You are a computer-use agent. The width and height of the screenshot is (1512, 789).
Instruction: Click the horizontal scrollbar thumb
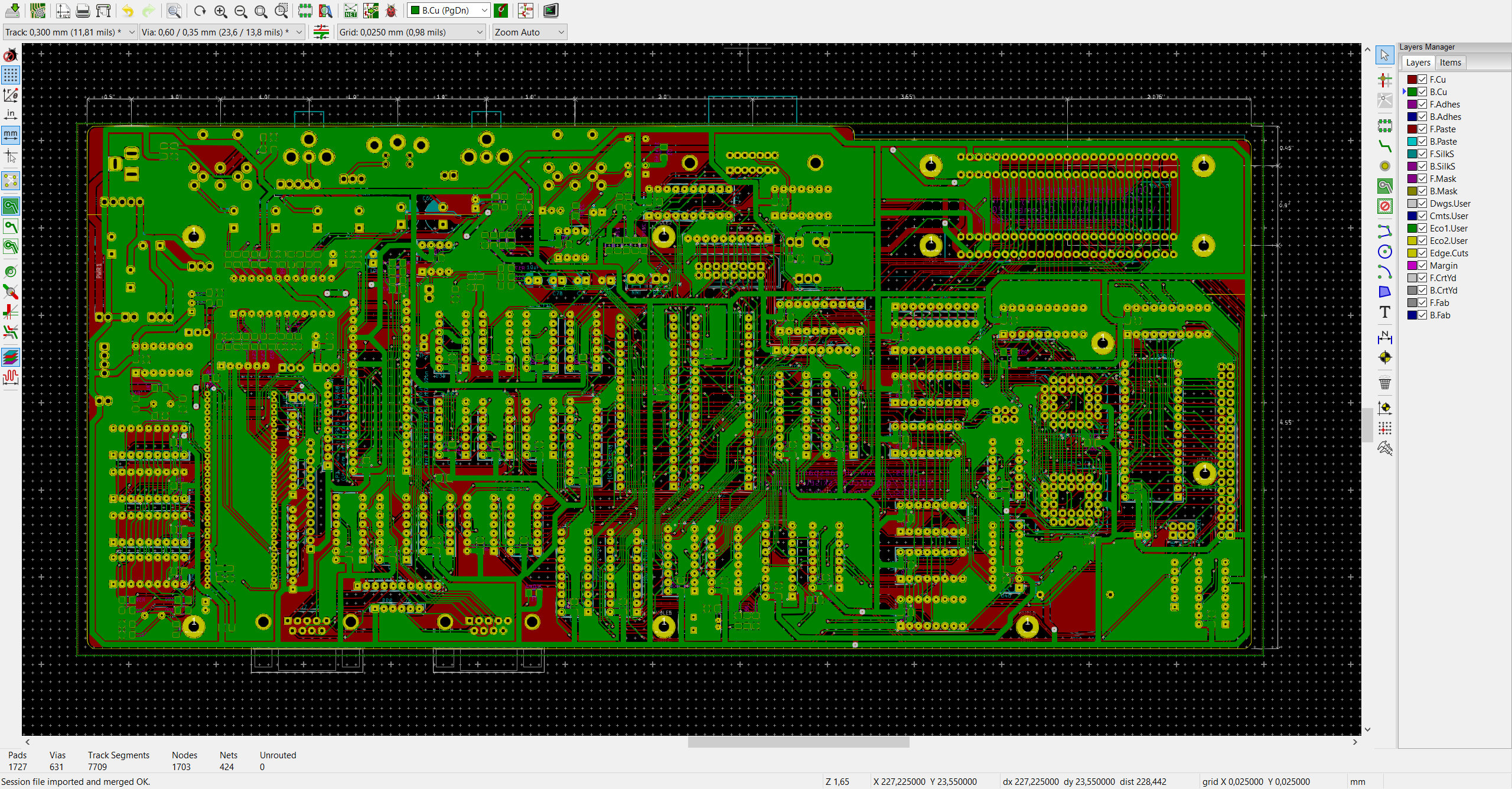point(798,742)
